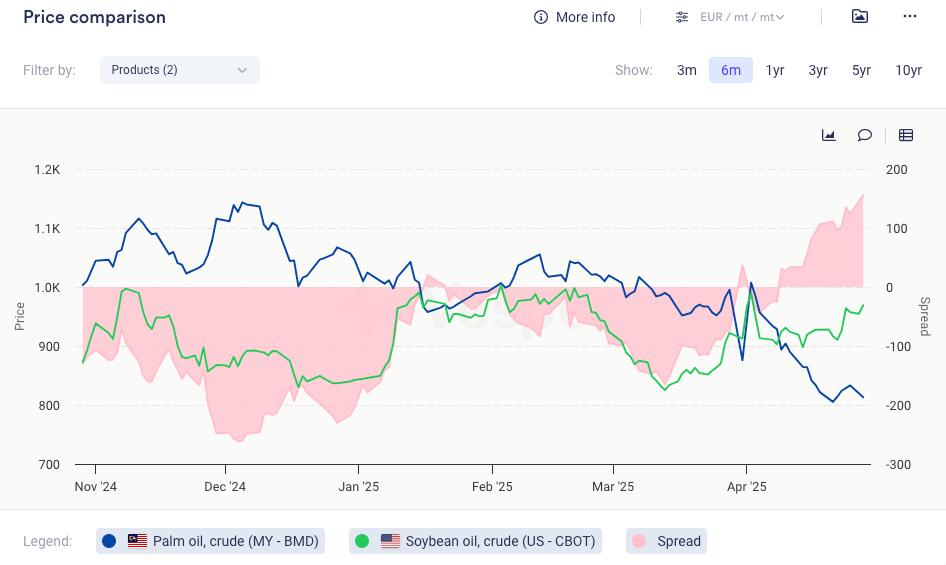Show the 5yr time range
946x565 pixels.
point(861,70)
